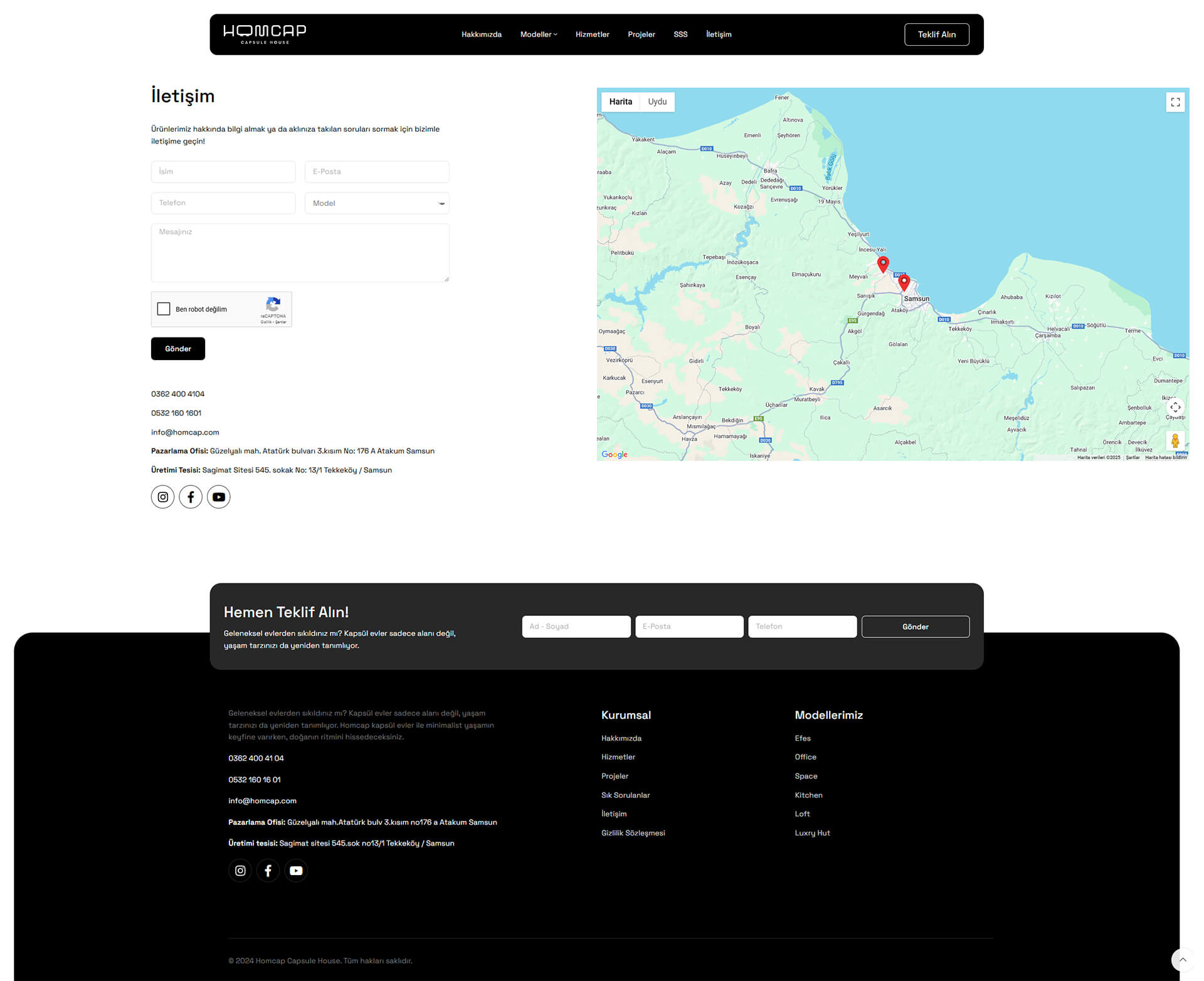The image size is (1204, 981).
Task: Select Street View pegman icon
Action: [1175, 441]
